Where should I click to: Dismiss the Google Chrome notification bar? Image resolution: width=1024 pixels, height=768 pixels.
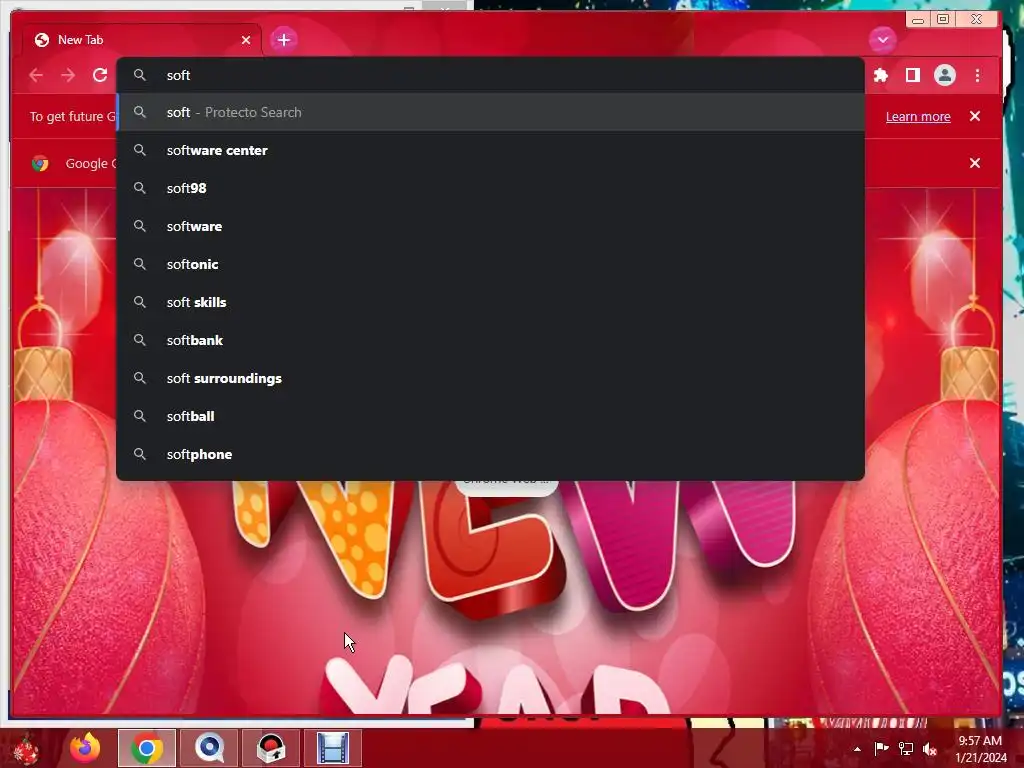pos(974,163)
